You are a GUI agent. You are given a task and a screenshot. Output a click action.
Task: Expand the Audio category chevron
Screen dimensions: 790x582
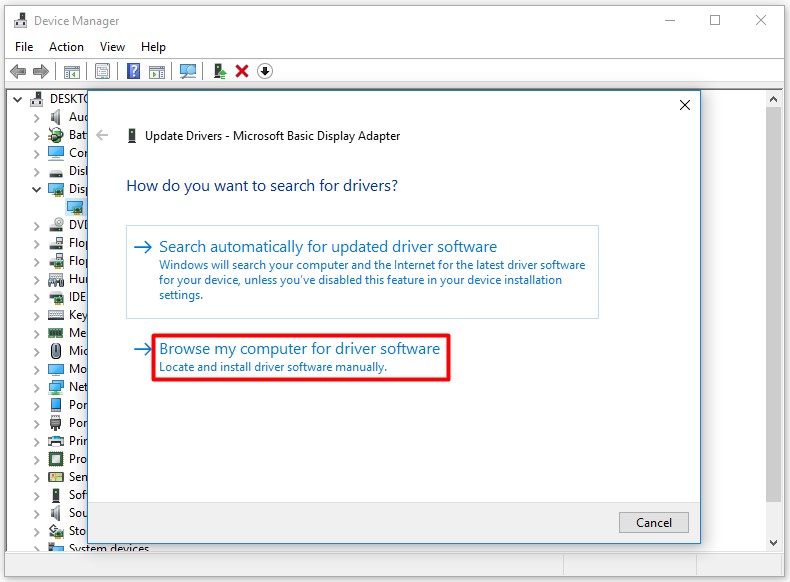point(36,118)
